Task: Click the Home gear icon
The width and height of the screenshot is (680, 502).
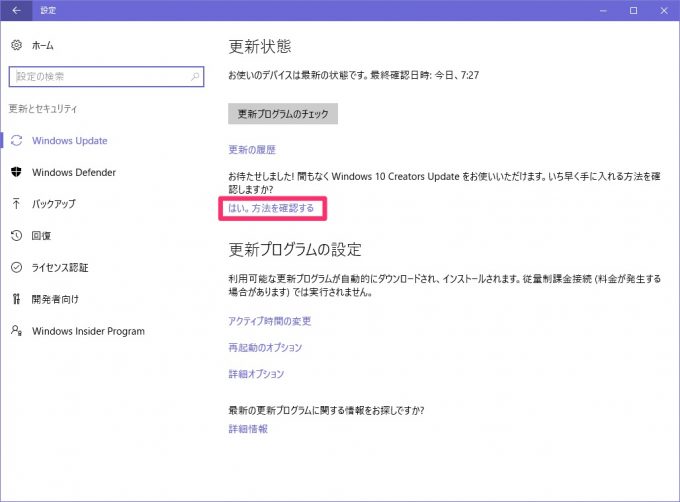Action: (16, 45)
